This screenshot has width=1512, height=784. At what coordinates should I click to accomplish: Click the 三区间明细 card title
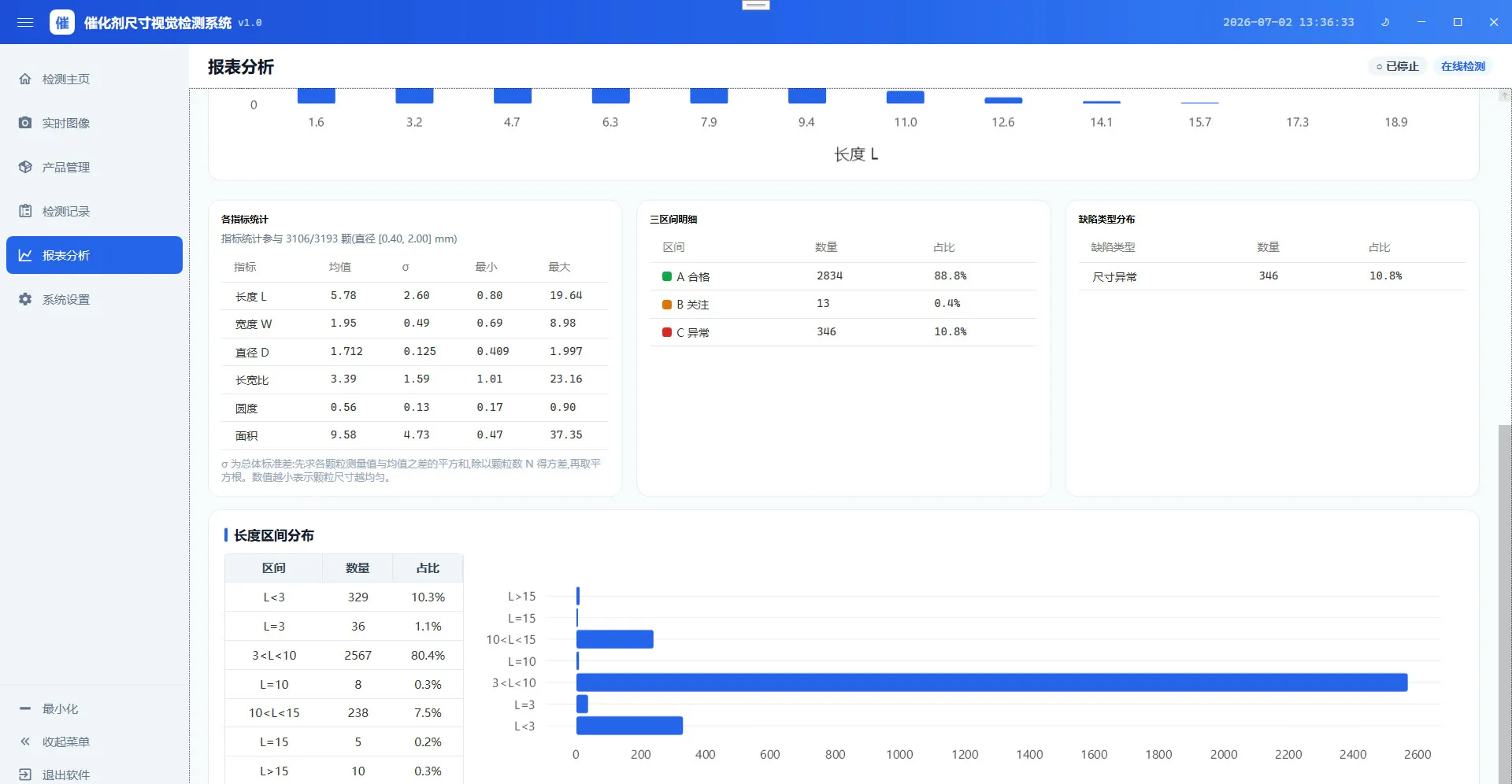click(x=673, y=219)
